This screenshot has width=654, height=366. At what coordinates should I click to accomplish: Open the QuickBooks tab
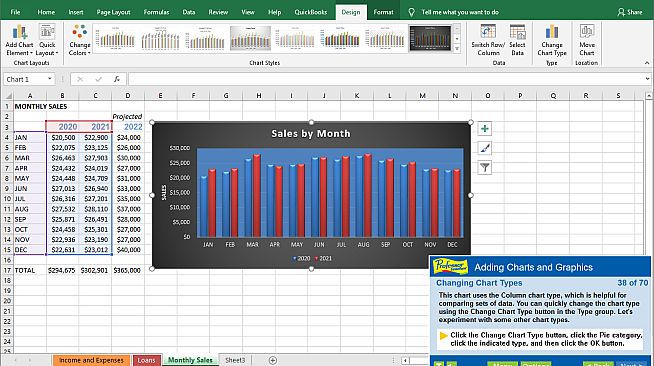coord(311,12)
